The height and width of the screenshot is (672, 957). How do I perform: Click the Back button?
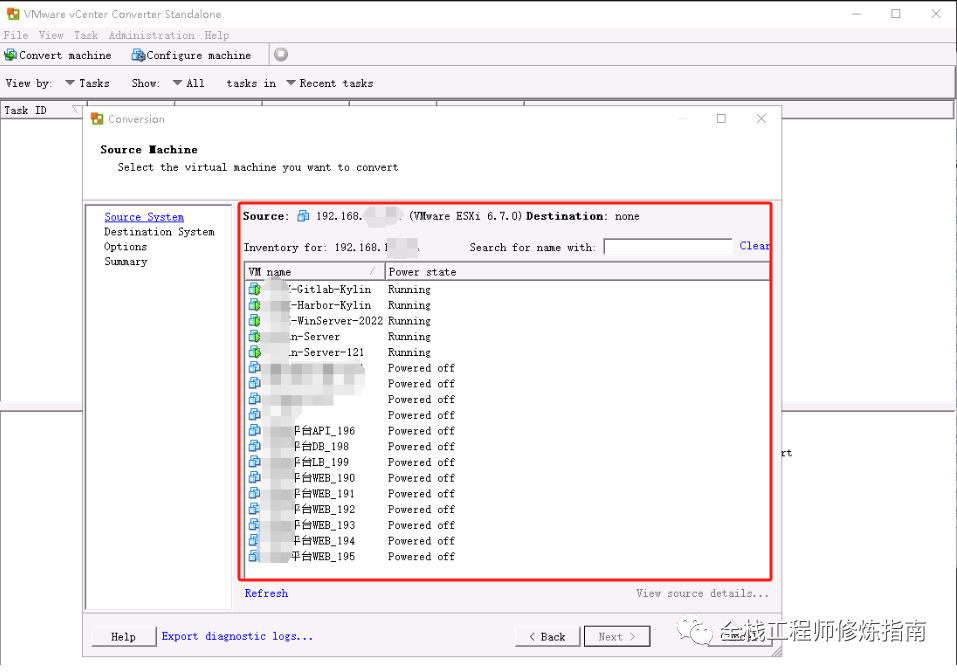[547, 637]
